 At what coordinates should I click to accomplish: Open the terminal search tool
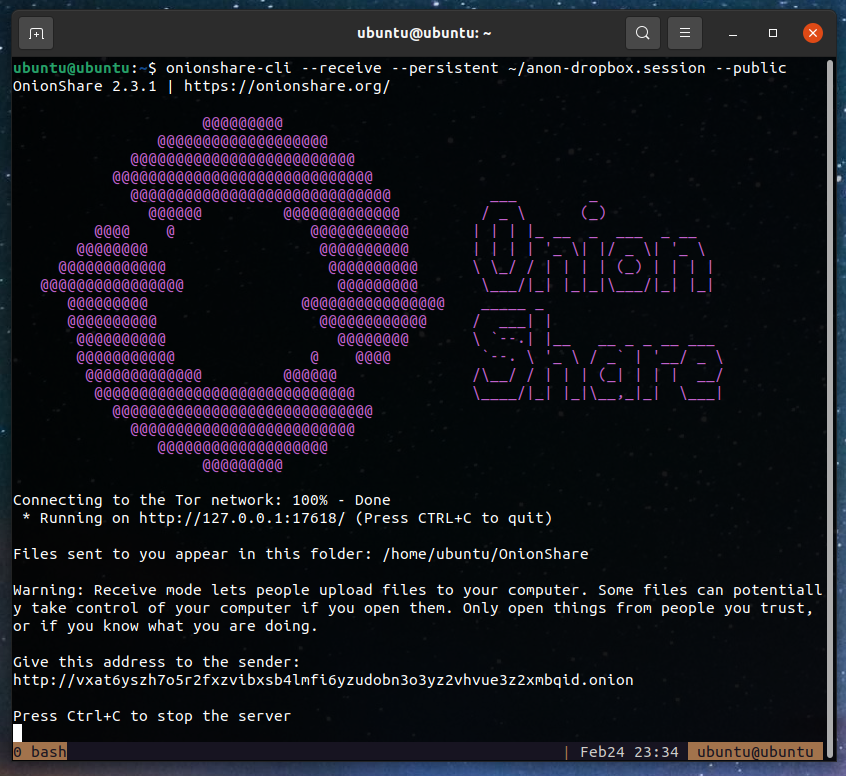643,33
